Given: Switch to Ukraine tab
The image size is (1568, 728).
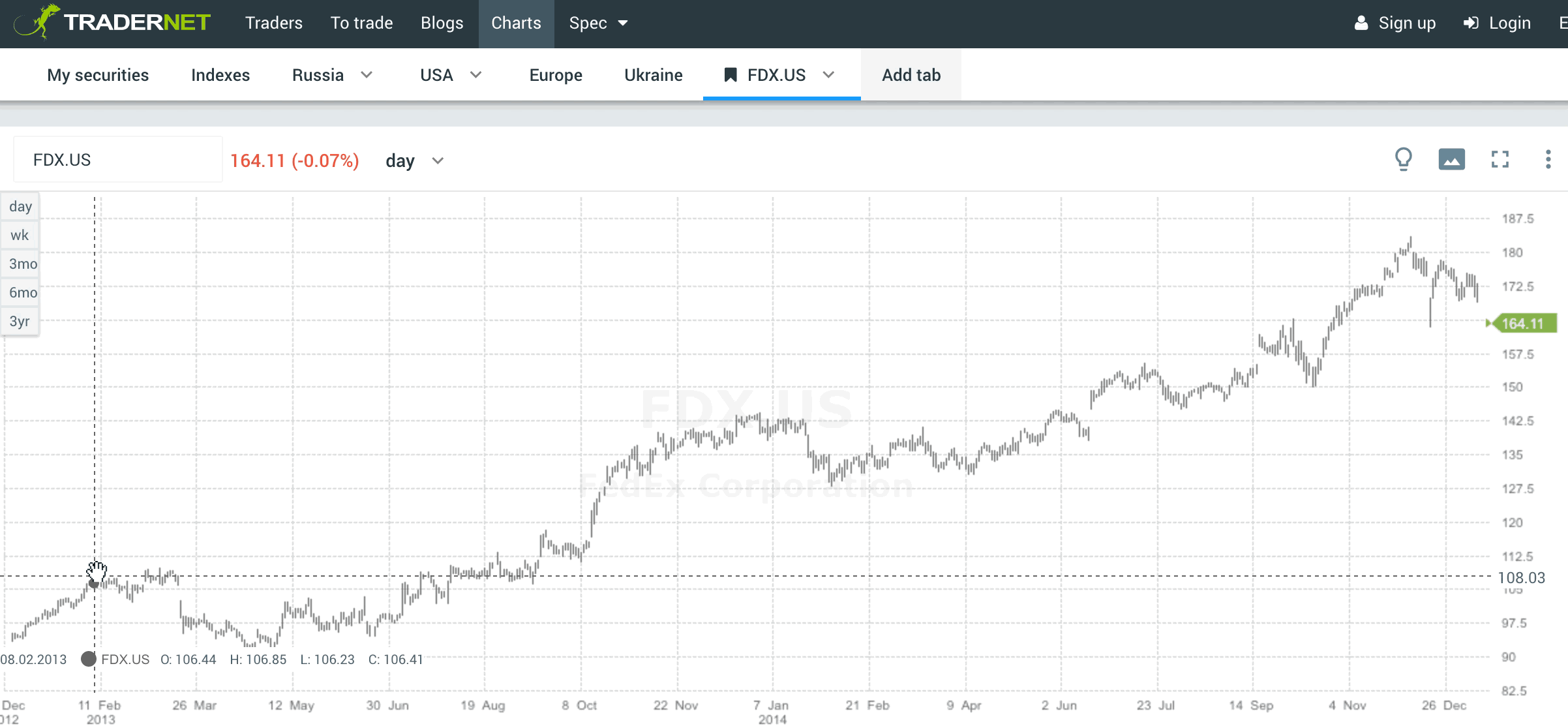Looking at the screenshot, I should pos(654,75).
